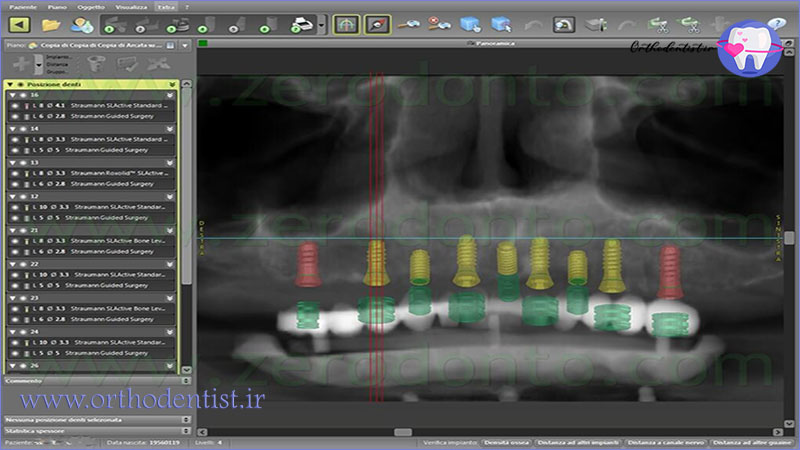Toggle visibility eye for tooth 14

pos(23,129)
